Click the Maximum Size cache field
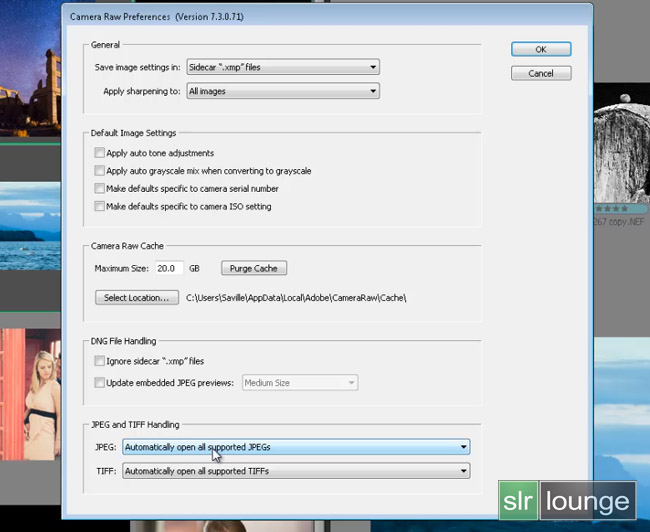Viewport: 650px width, 532px height. tap(169, 268)
